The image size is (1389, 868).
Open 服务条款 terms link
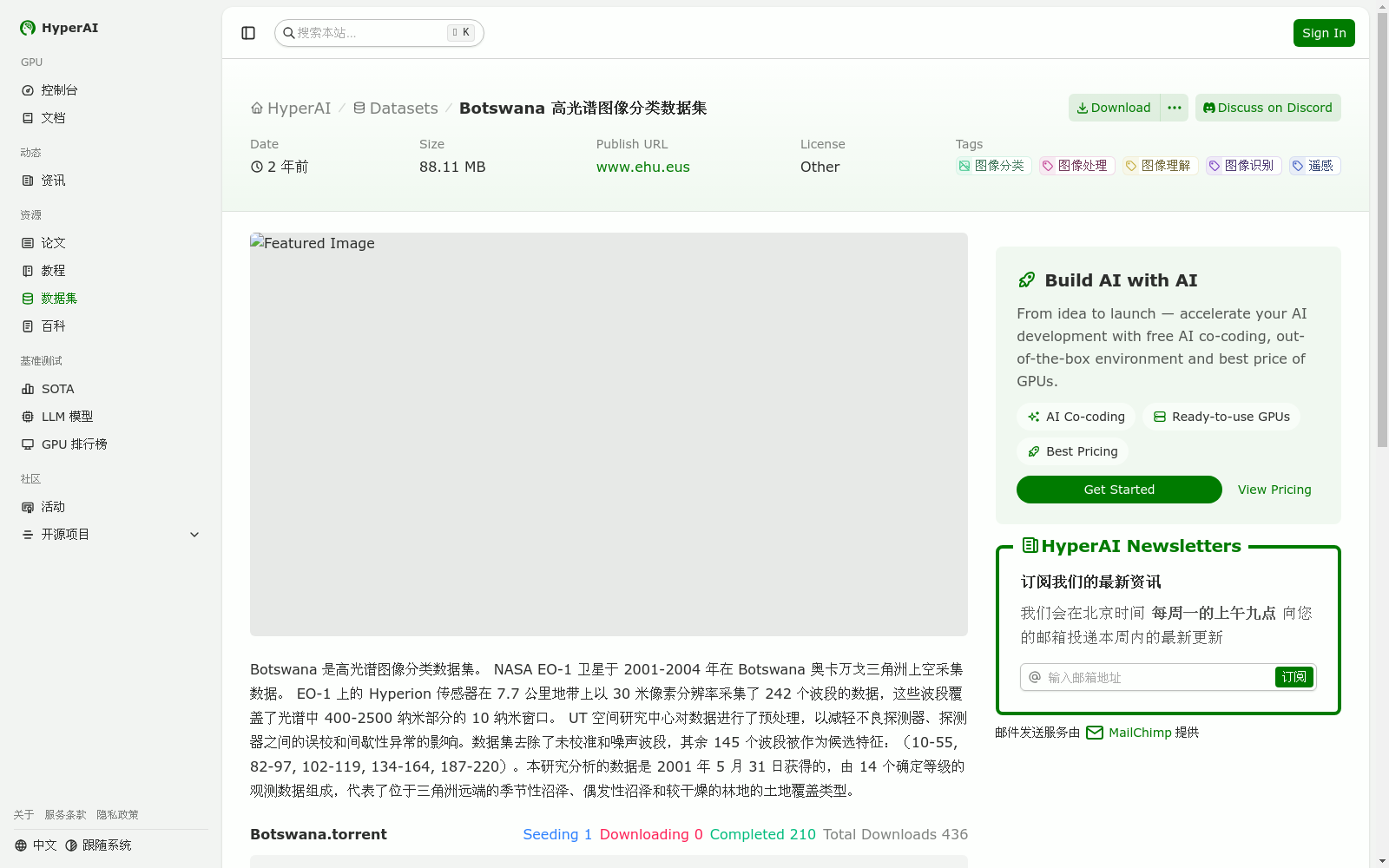pos(66,815)
